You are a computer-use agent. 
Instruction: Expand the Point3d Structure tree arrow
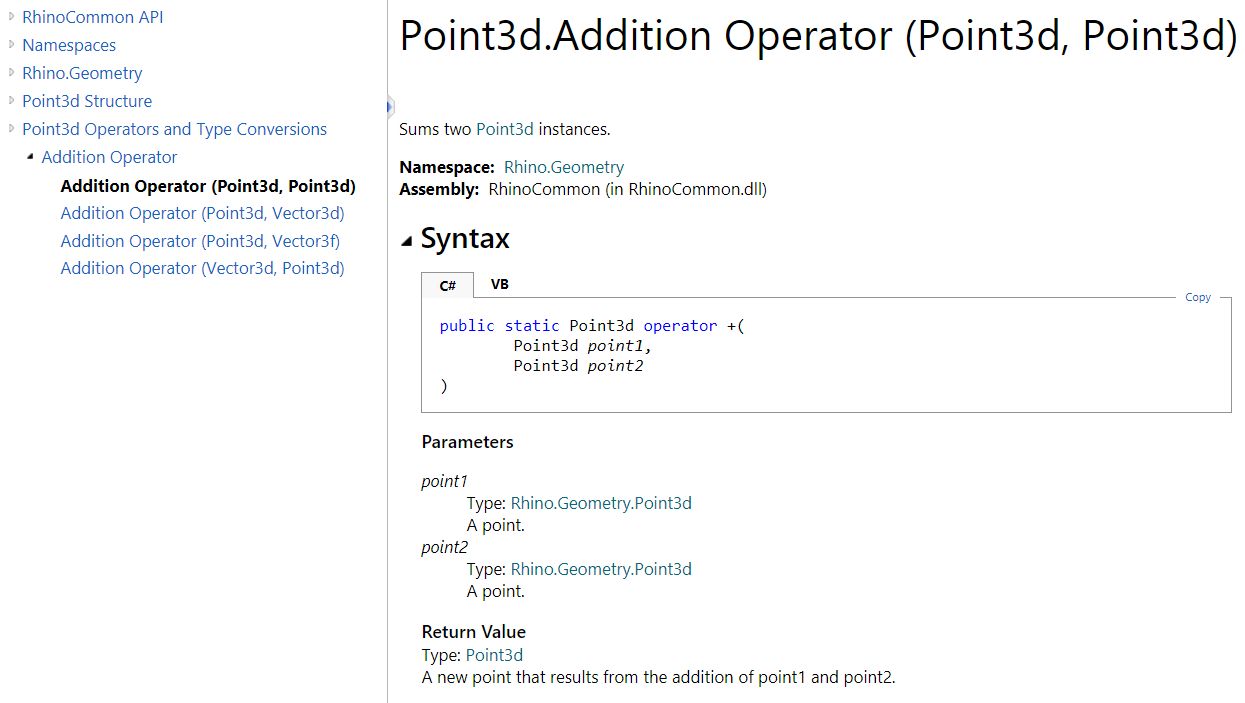[12, 101]
